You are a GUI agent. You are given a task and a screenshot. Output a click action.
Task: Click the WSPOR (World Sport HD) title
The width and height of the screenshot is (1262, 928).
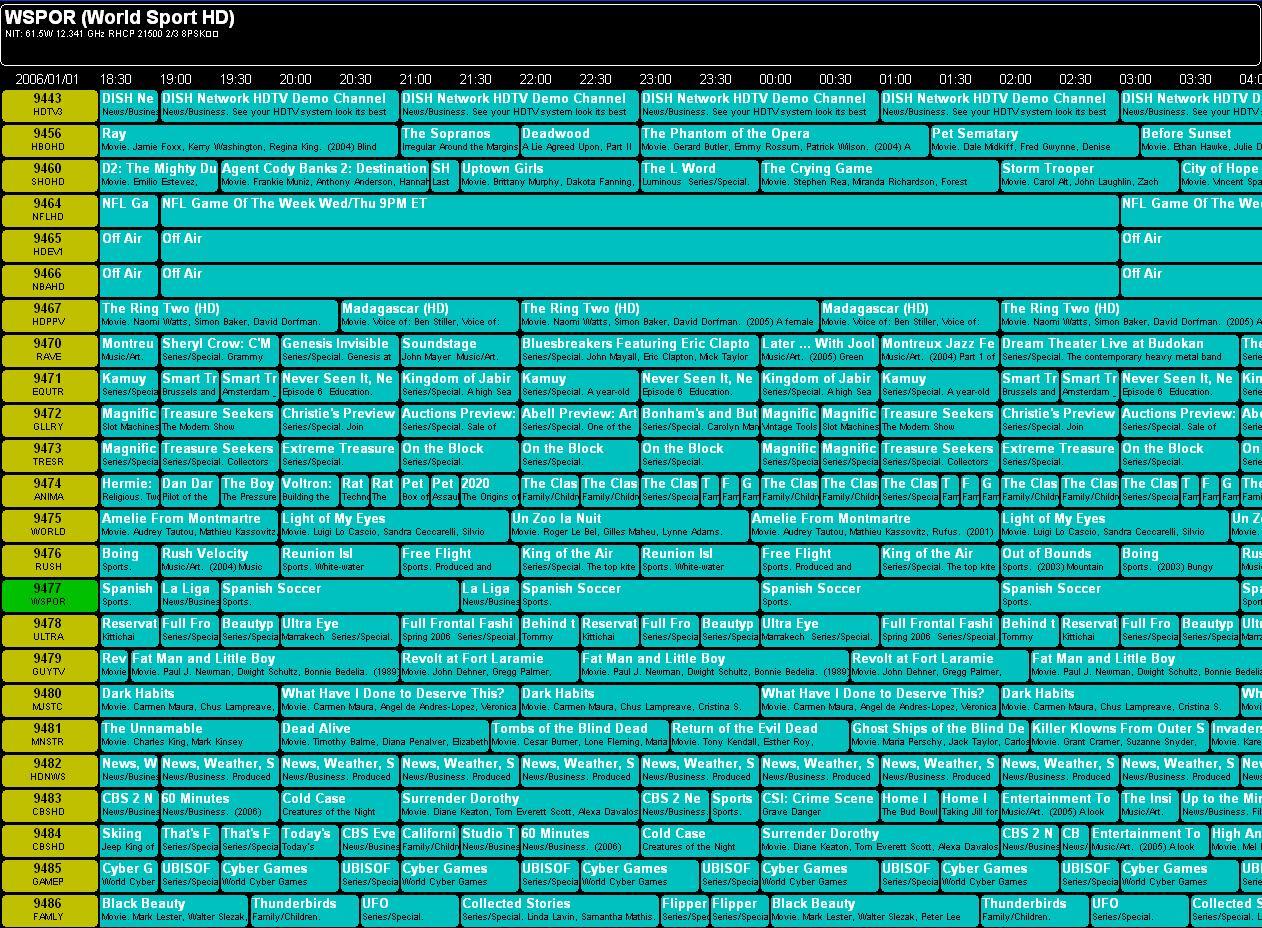119,17
